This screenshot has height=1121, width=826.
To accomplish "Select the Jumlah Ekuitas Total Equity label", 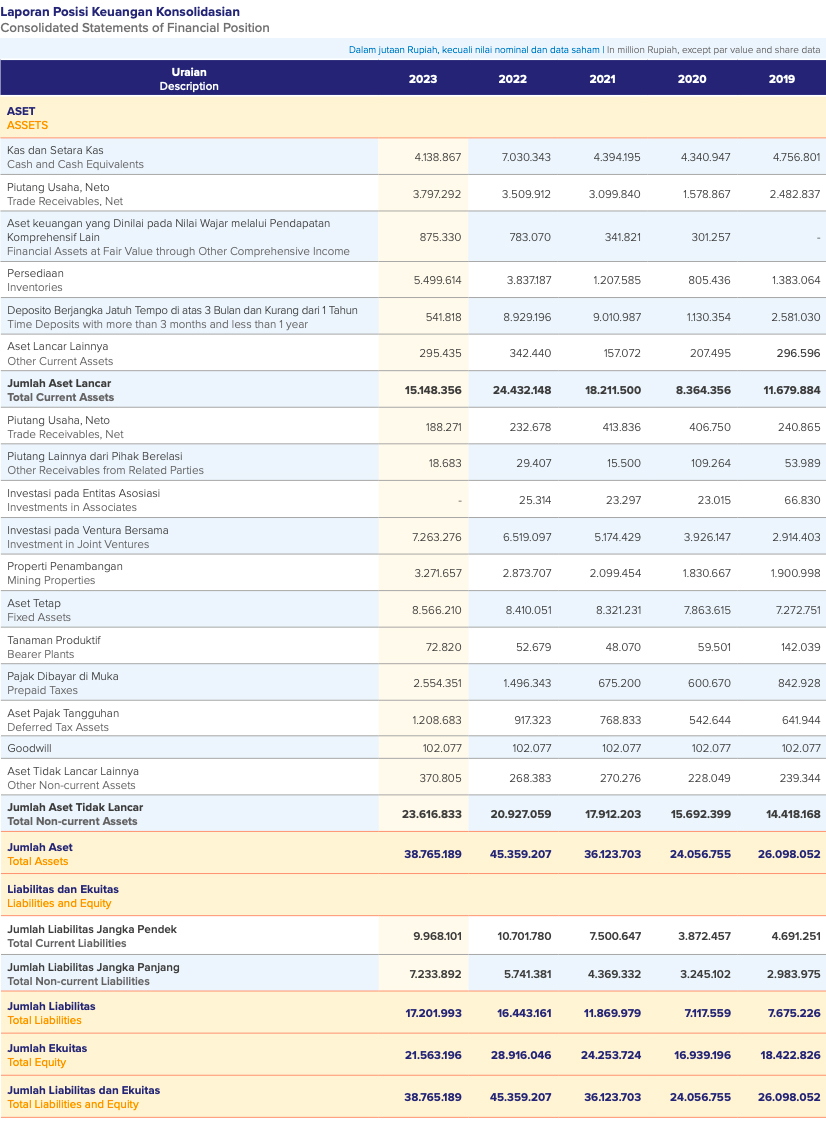I will [x=47, y=1055].
